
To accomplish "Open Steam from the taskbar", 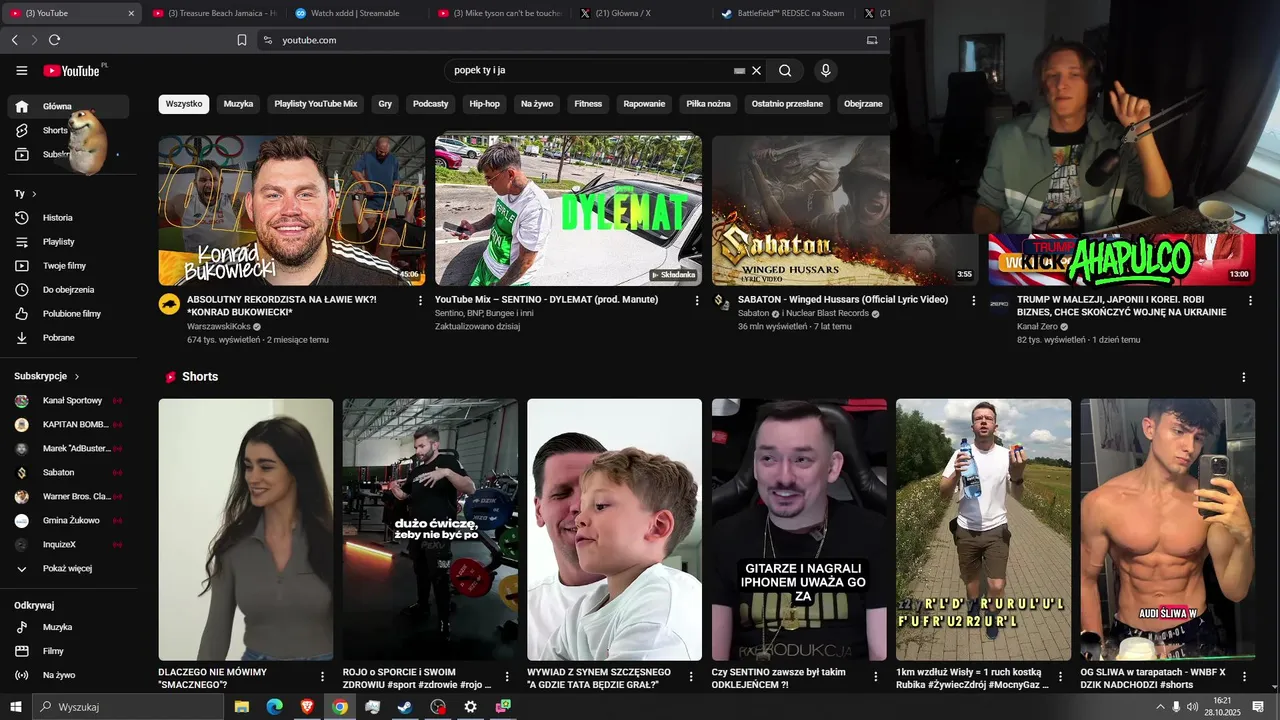I will click(405, 707).
